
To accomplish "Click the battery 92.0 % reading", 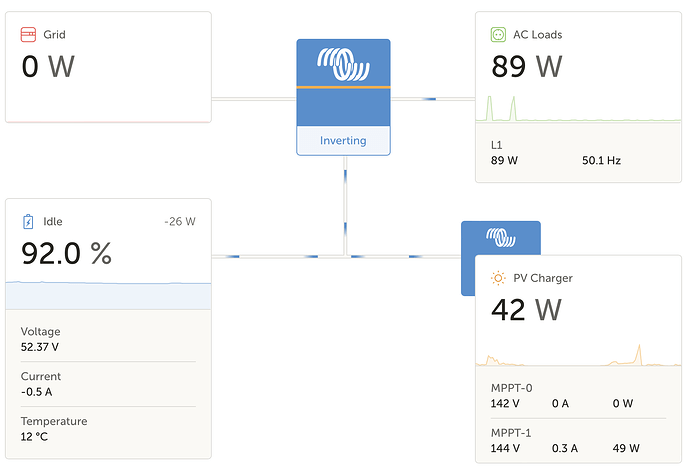I will (x=66, y=254).
